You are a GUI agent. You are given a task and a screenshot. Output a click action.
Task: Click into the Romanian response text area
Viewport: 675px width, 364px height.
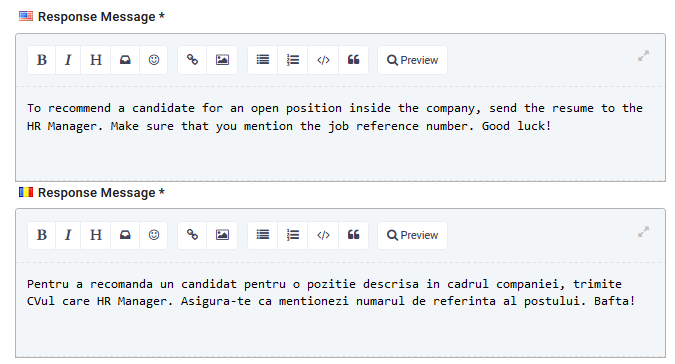pyautogui.click(x=340, y=309)
